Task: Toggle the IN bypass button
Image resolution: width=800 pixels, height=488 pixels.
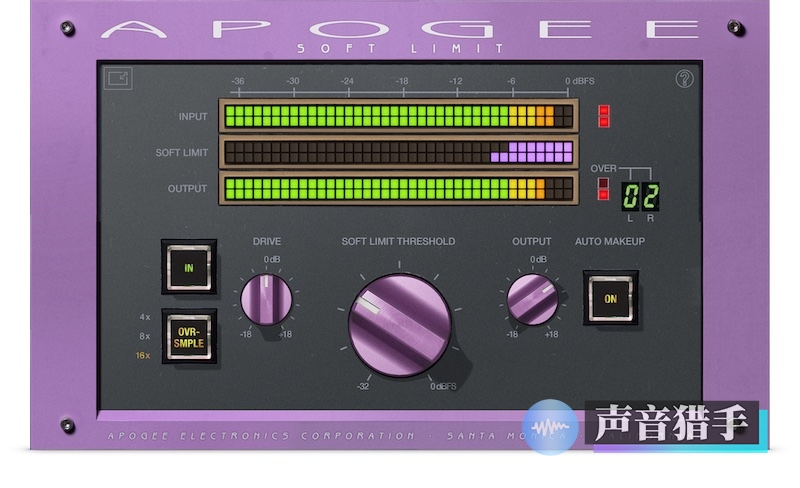Action: [189, 267]
